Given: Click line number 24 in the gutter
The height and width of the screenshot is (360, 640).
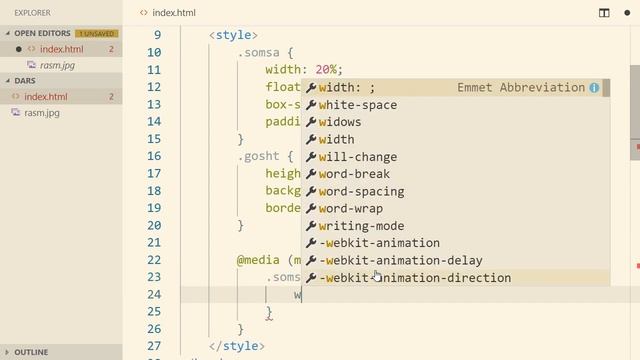Looking at the screenshot, I should [154, 295].
